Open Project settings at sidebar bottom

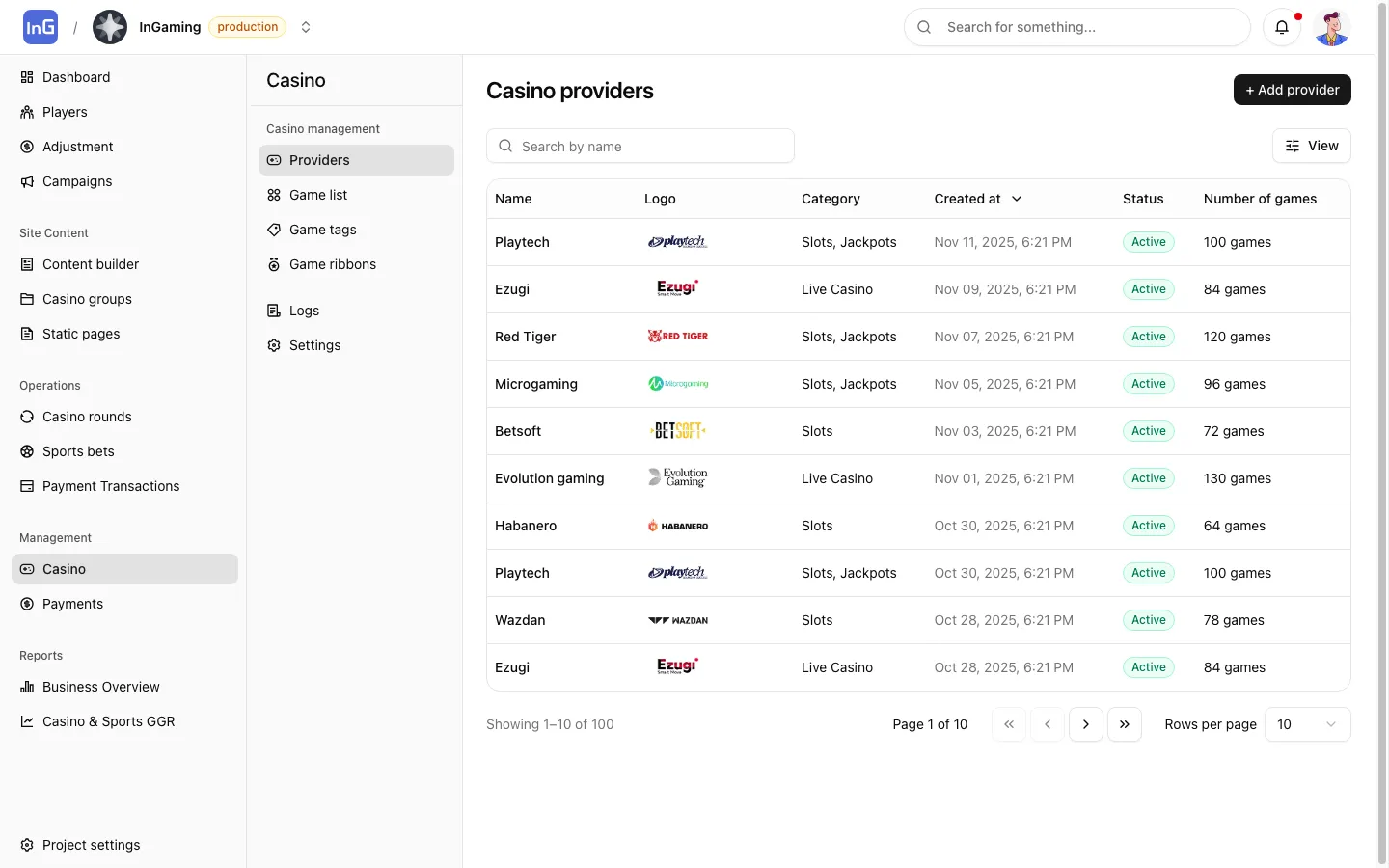click(91, 845)
